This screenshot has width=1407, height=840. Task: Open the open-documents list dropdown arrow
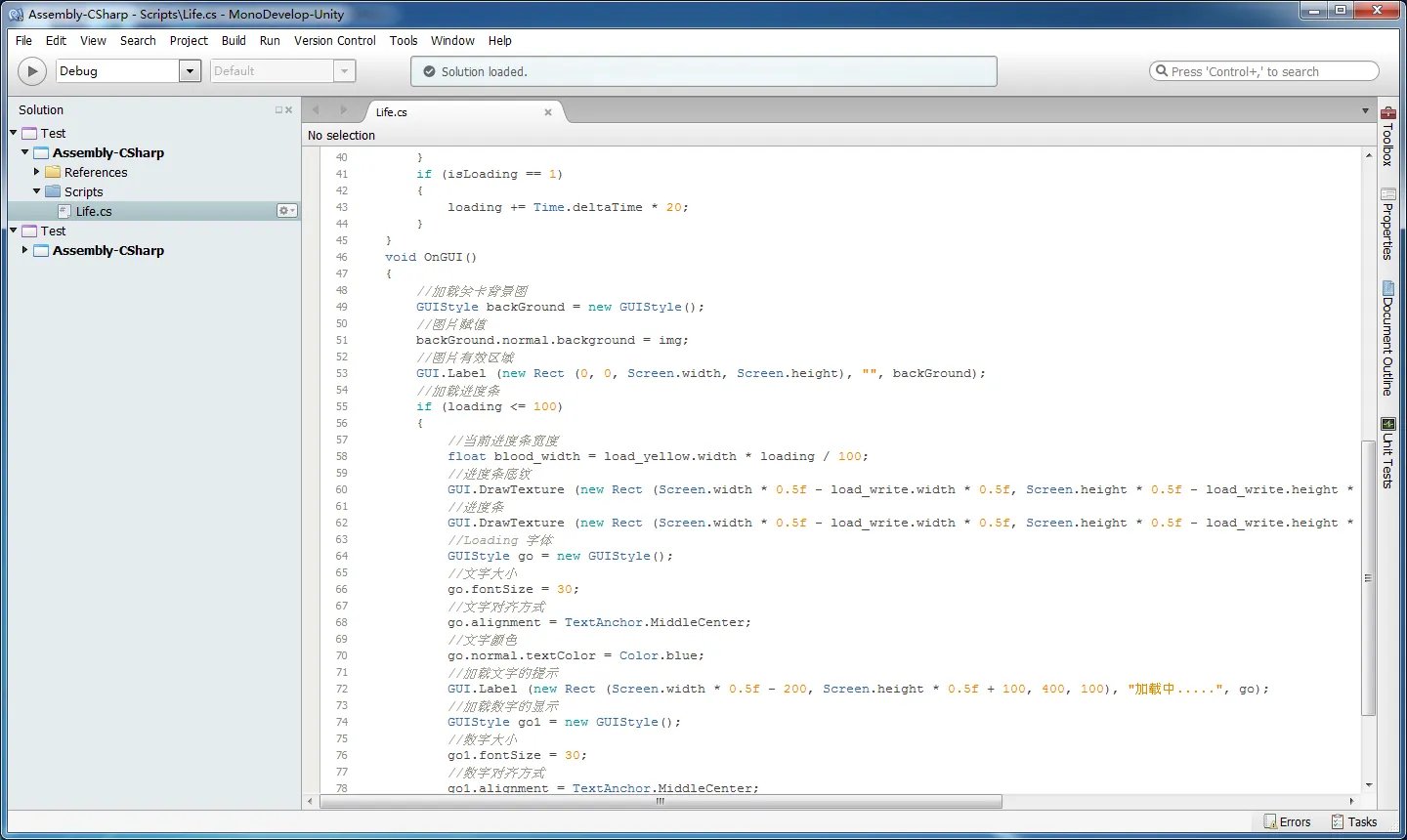coord(1365,111)
